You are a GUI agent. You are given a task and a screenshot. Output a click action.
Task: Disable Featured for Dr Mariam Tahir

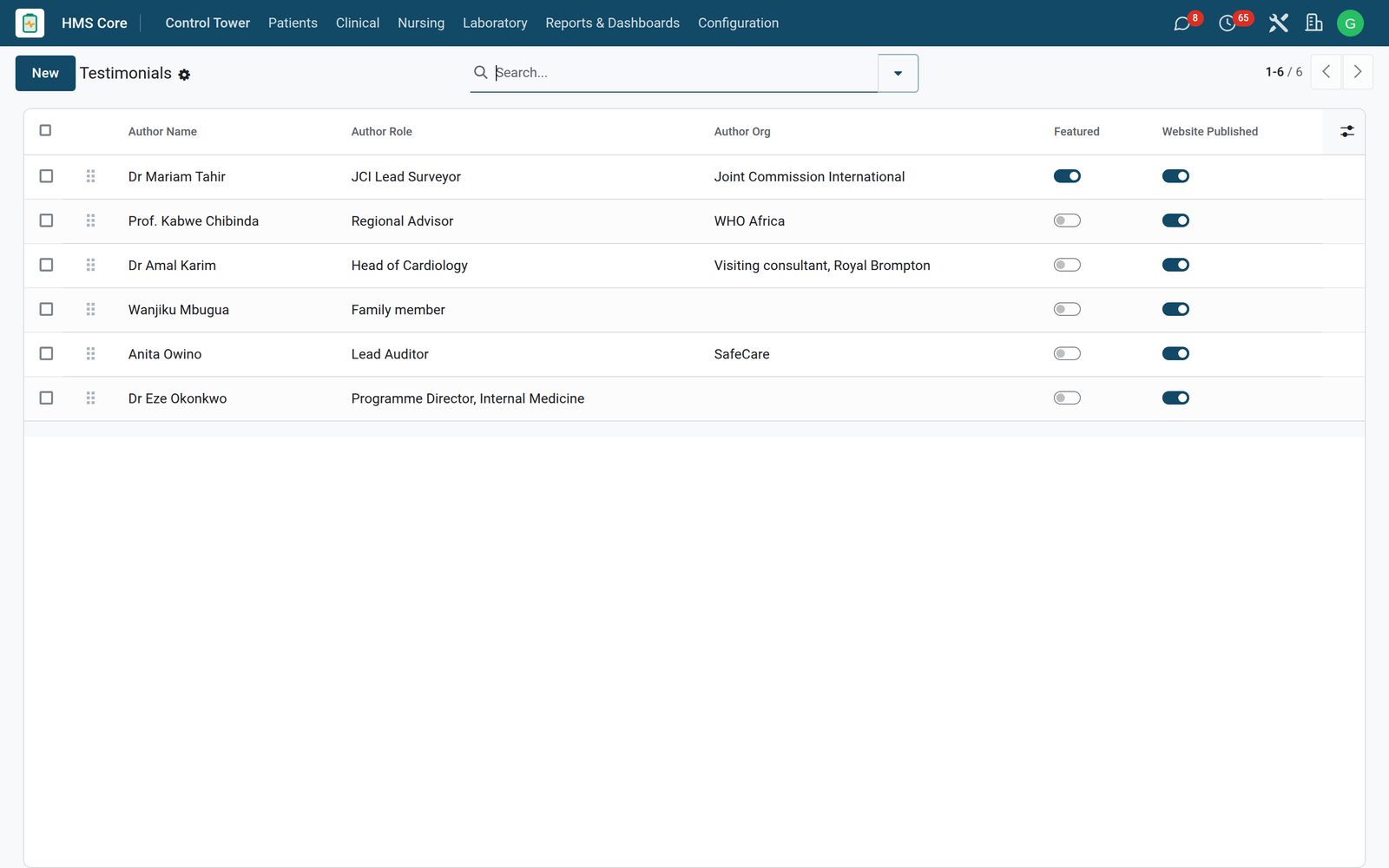click(x=1067, y=176)
